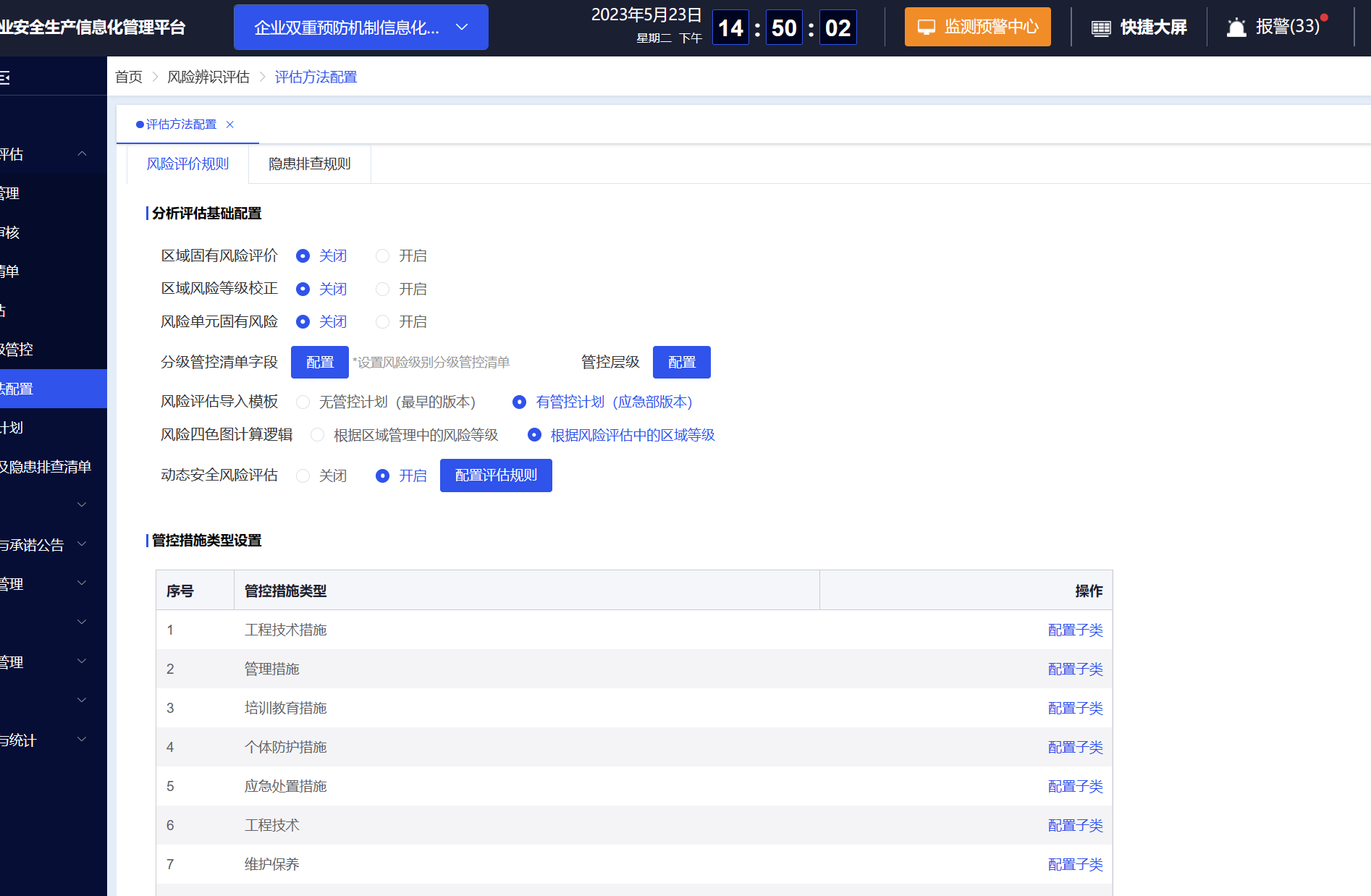Set 风险单元固有风险 to 开启
The height and width of the screenshot is (896, 1371).
[x=383, y=322]
